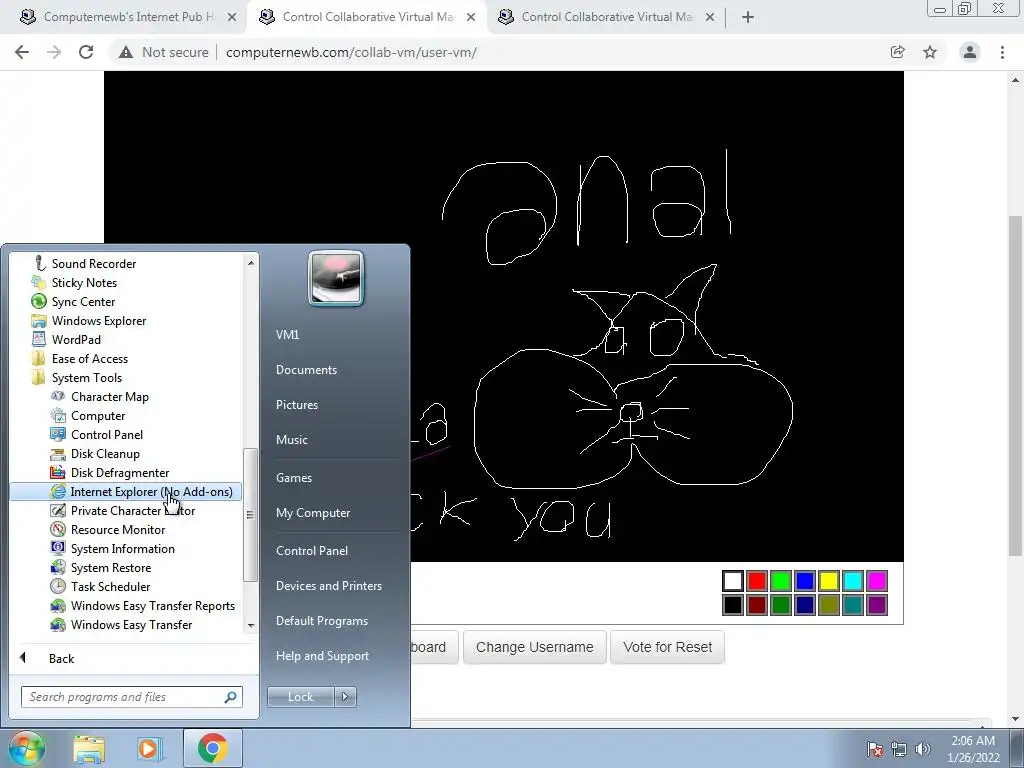Open Default Programs
This screenshot has width=1024, height=768.
tap(321, 621)
